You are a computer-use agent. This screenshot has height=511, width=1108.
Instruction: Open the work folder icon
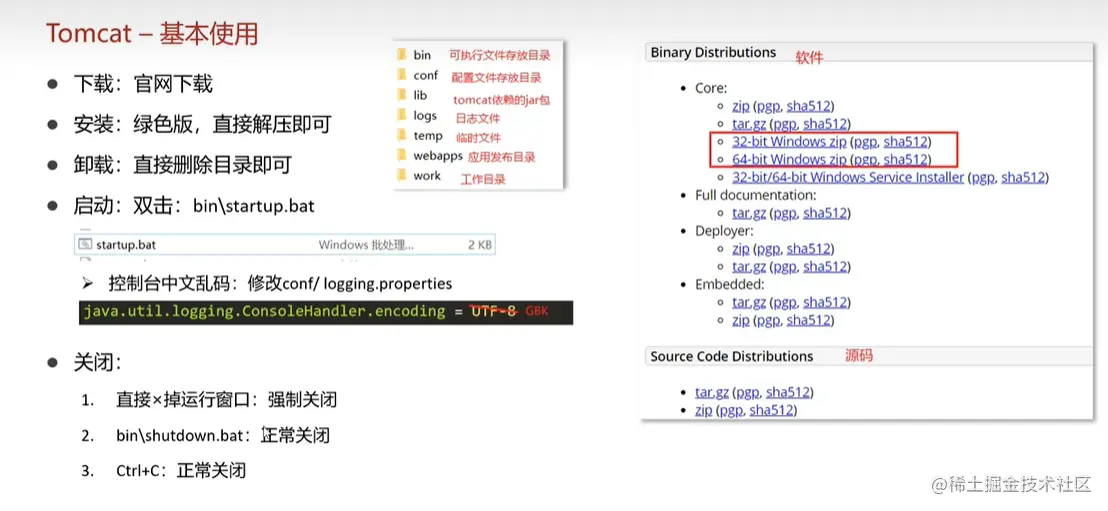[401, 175]
